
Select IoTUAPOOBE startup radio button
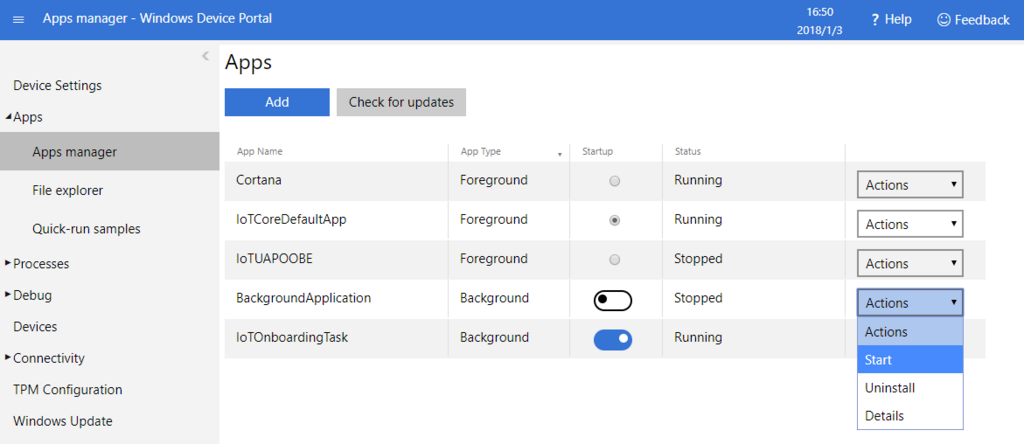(x=614, y=260)
